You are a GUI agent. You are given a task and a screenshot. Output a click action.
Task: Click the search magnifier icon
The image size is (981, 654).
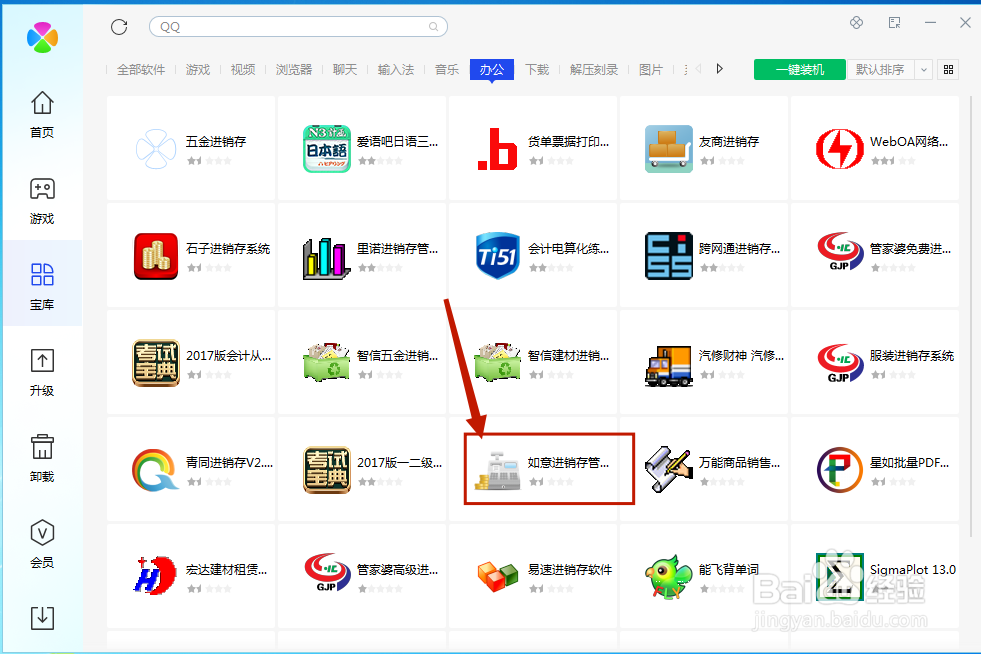point(433,27)
